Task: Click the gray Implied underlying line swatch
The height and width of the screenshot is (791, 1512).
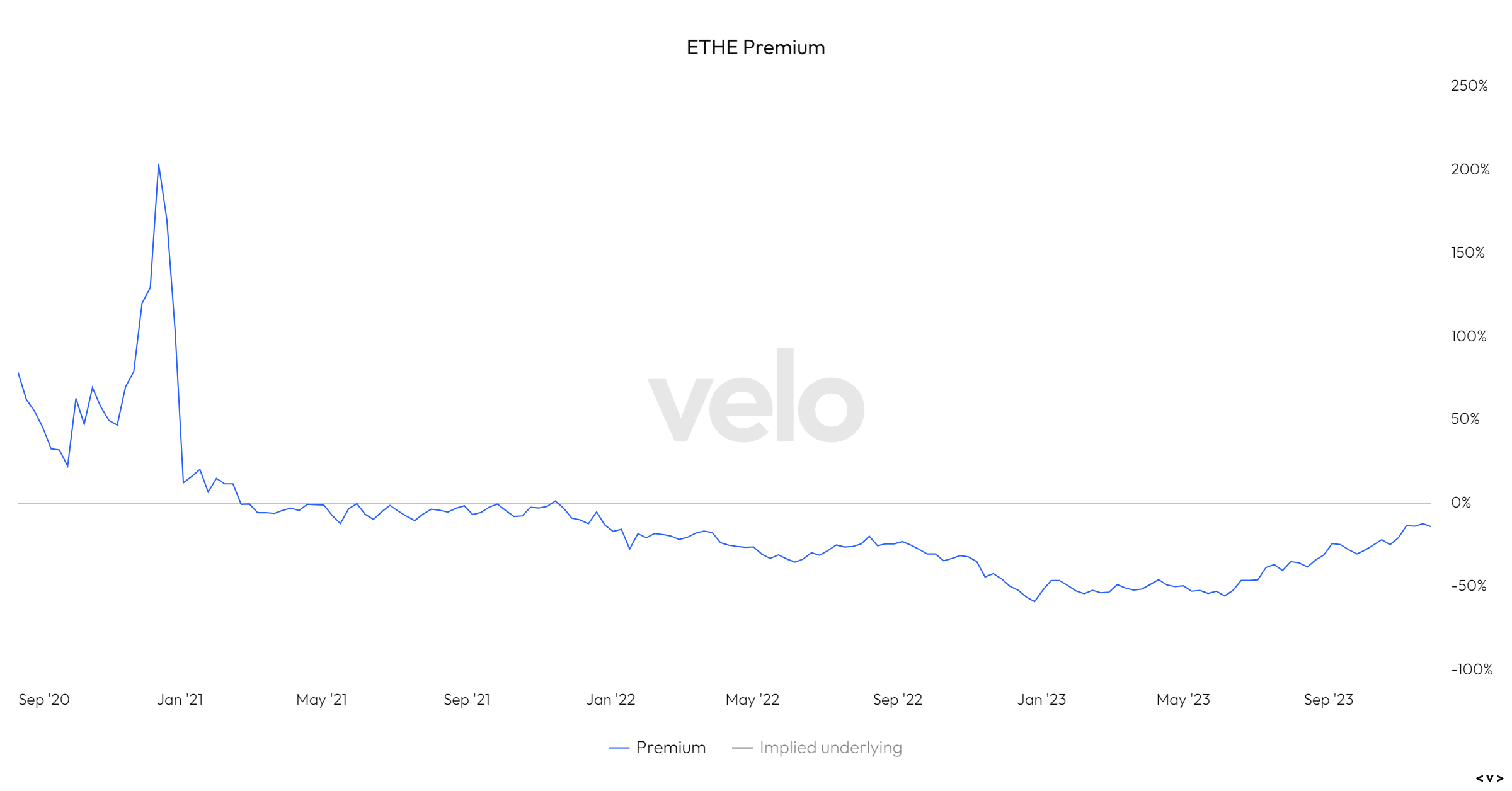Action: pyautogui.click(x=743, y=748)
